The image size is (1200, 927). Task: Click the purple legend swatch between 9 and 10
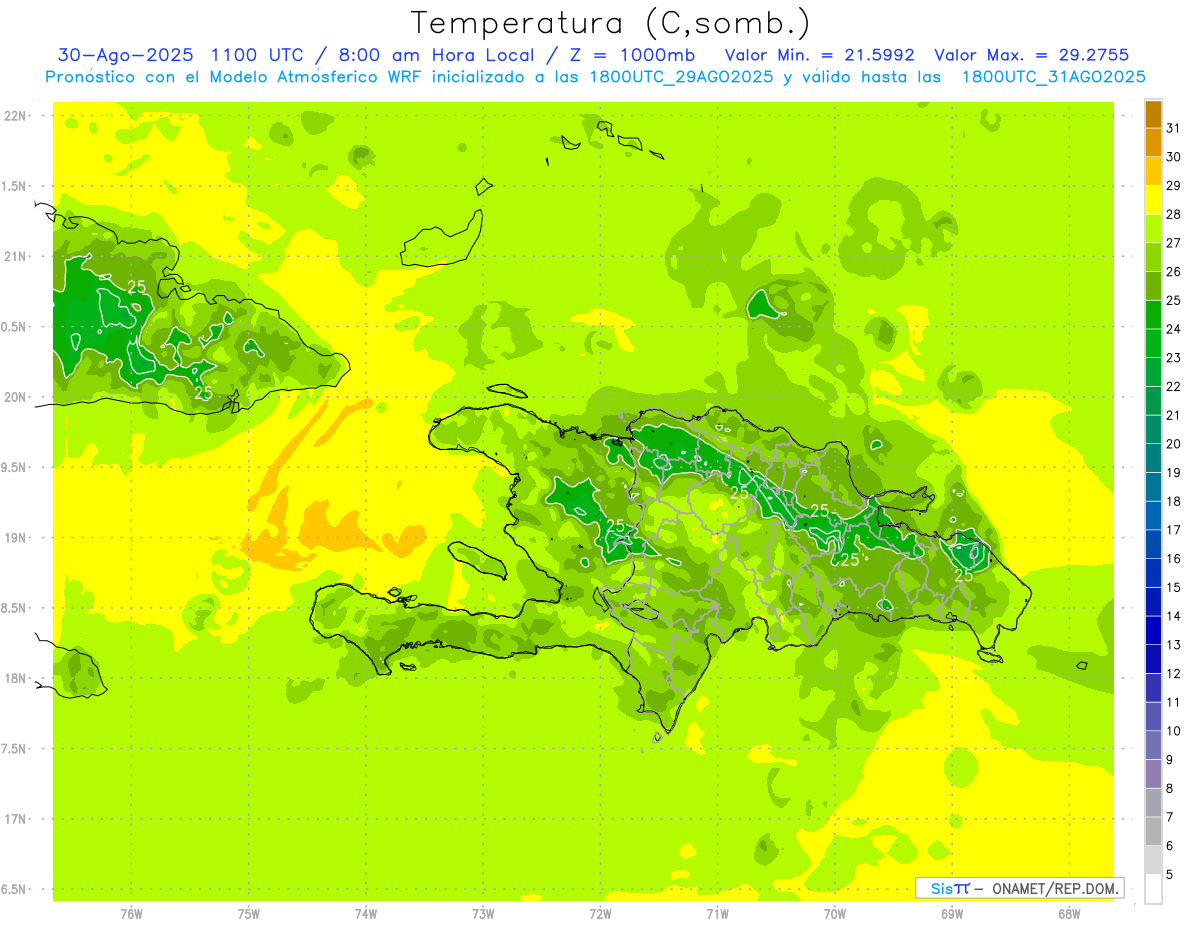1153,746
